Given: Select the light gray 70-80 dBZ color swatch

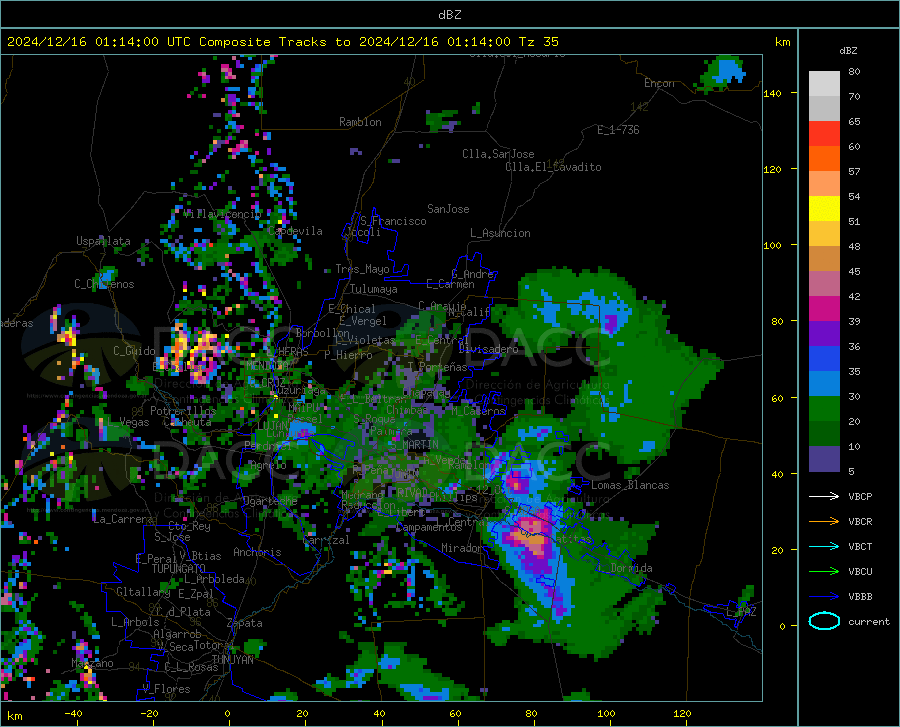Looking at the screenshot, I should 824,84.
